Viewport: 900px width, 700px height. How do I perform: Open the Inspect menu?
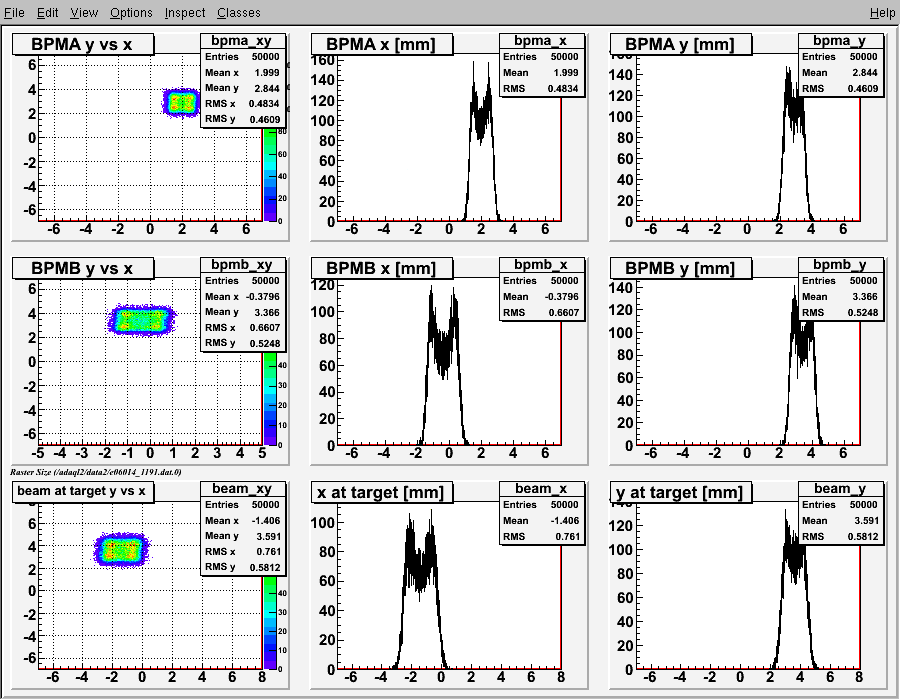click(184, 13)
